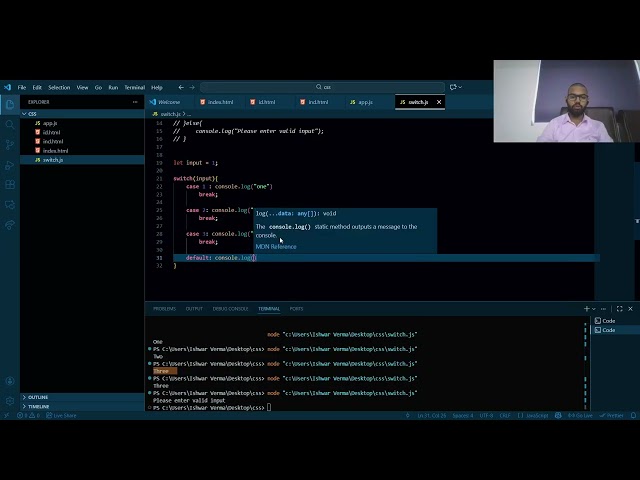The image size is (640, 480).
Task: Open notifications bell in status bar
Action: pyautogui.click(x=633, y=416)
